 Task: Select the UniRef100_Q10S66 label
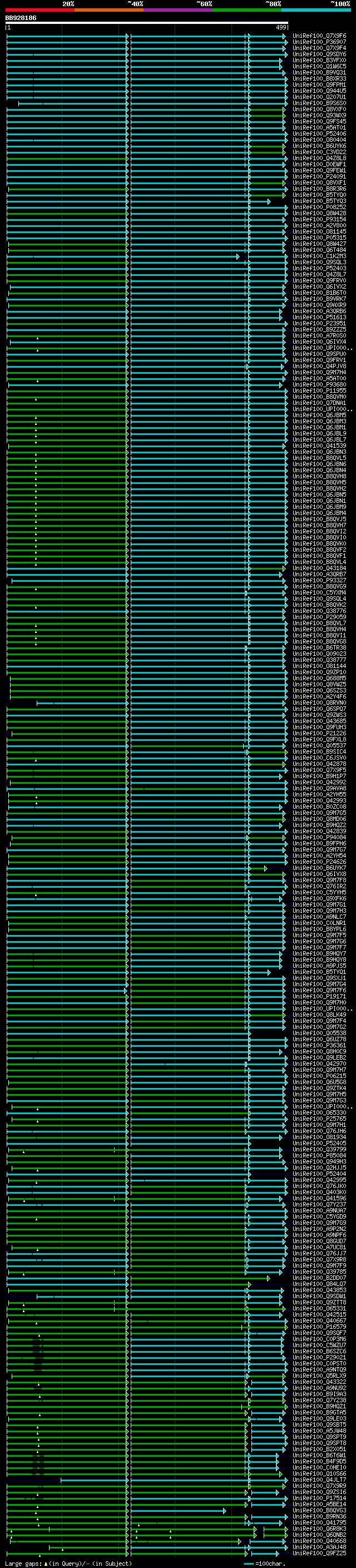(x=319, y=1473)
